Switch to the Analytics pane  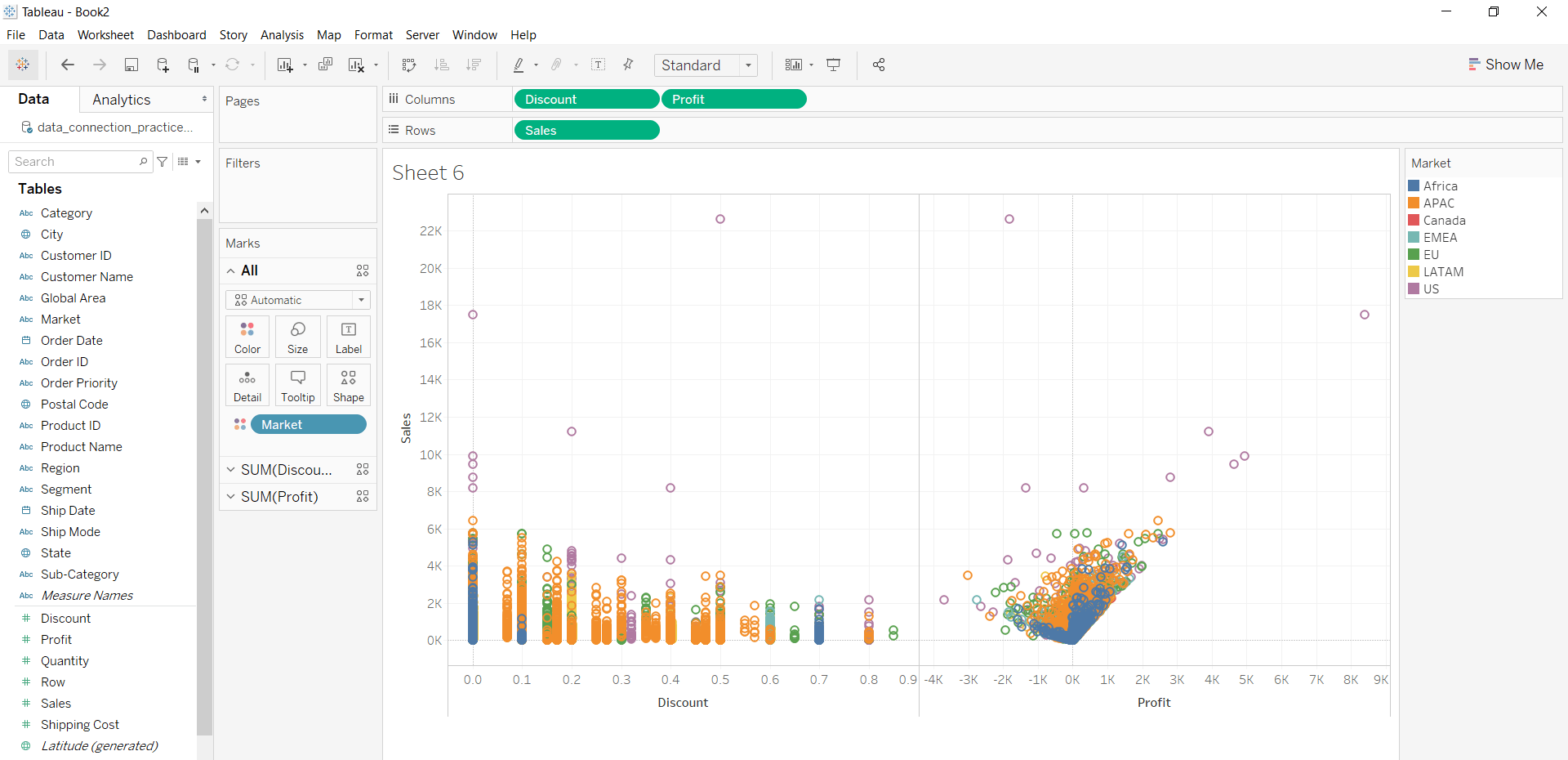[x=121, y=99]
